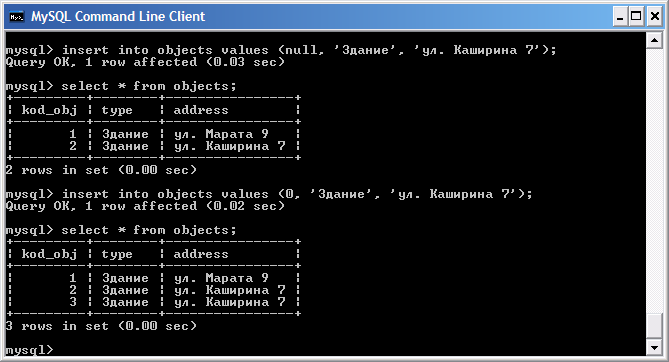The height and width of the screenshot is (362, 669).
Task: Minimize the MySQL Command Line Client window
Action: pos(620,17)
